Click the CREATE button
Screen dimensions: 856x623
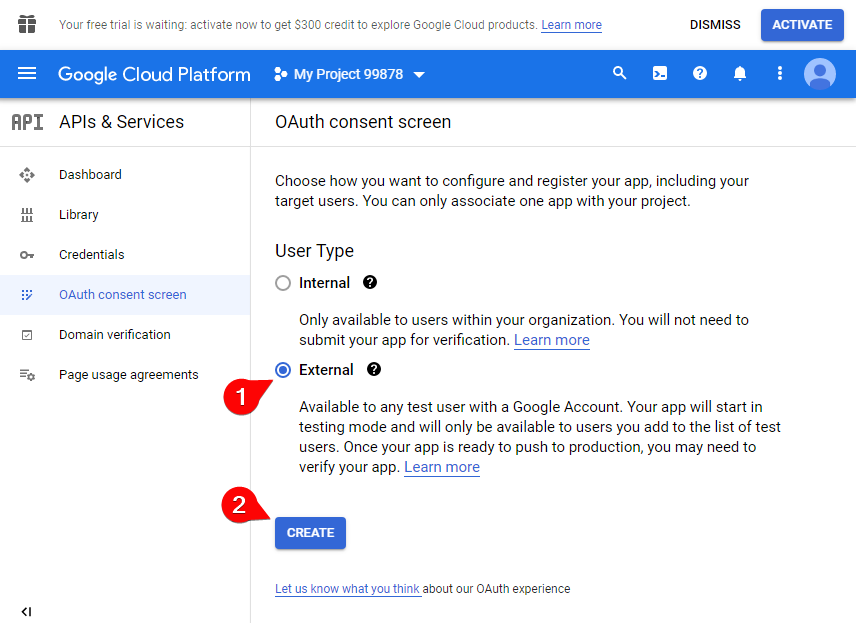pos(310,533)
